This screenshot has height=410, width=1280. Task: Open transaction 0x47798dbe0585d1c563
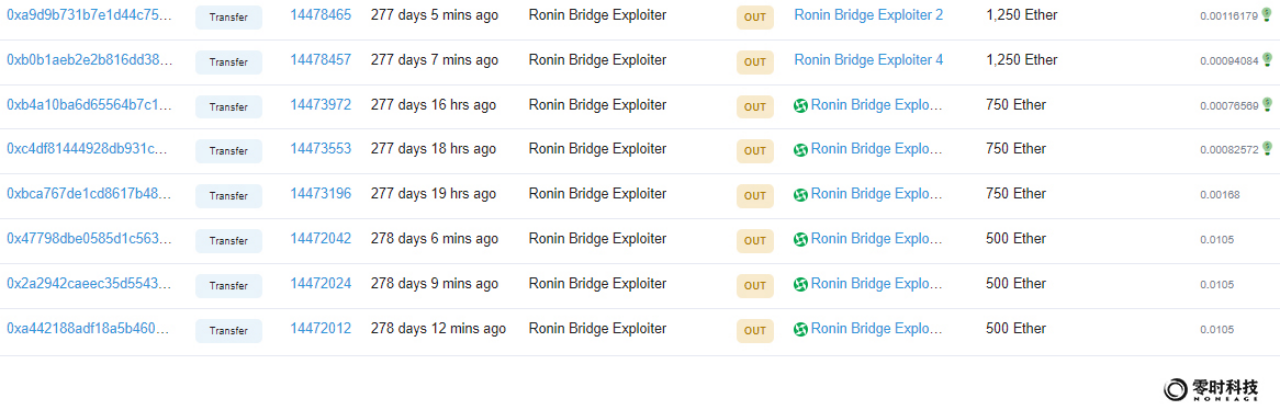coord(89,239)
